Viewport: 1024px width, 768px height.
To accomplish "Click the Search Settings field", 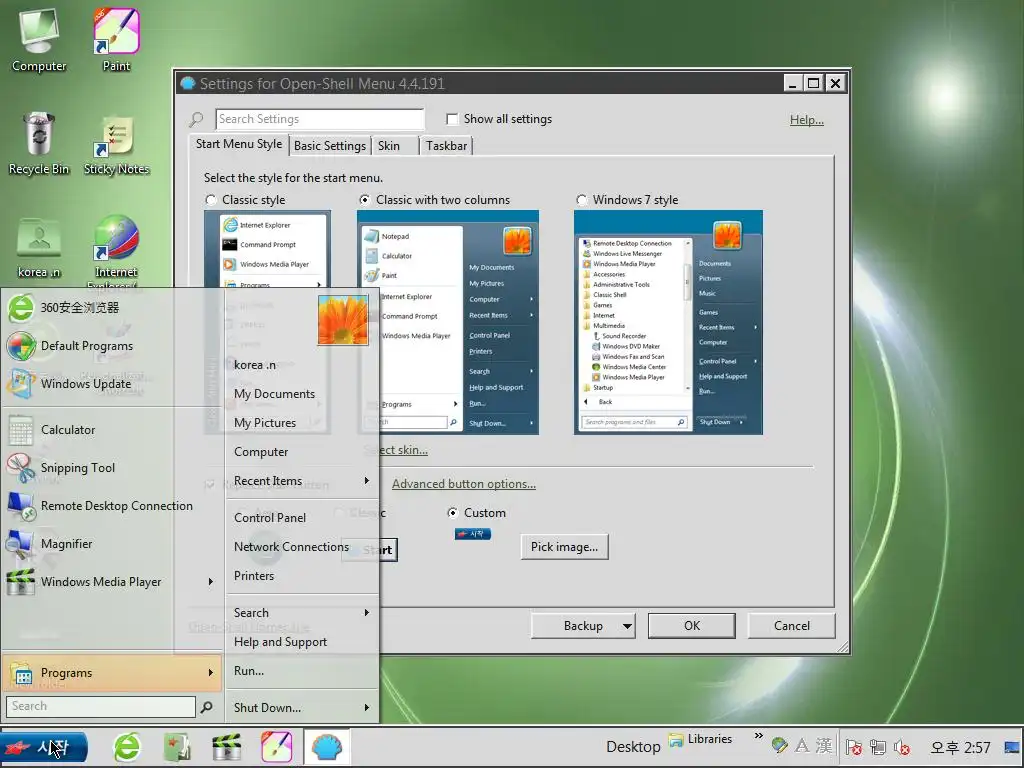I will 320,119.
